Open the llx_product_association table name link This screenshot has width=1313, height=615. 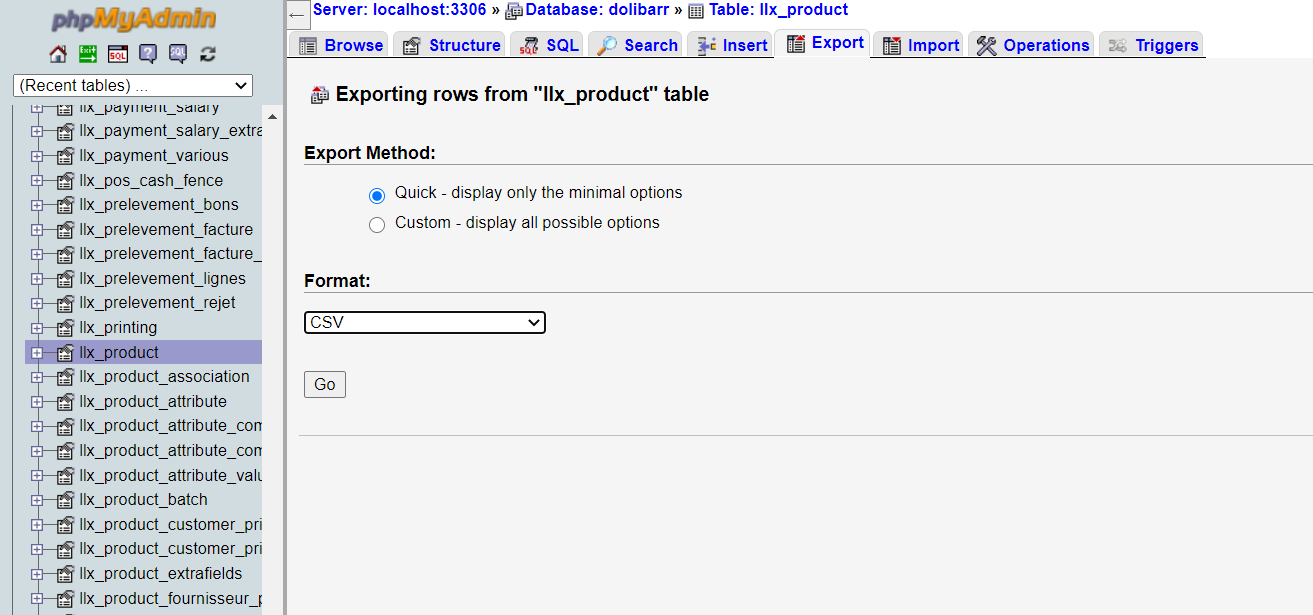[165, 377]
